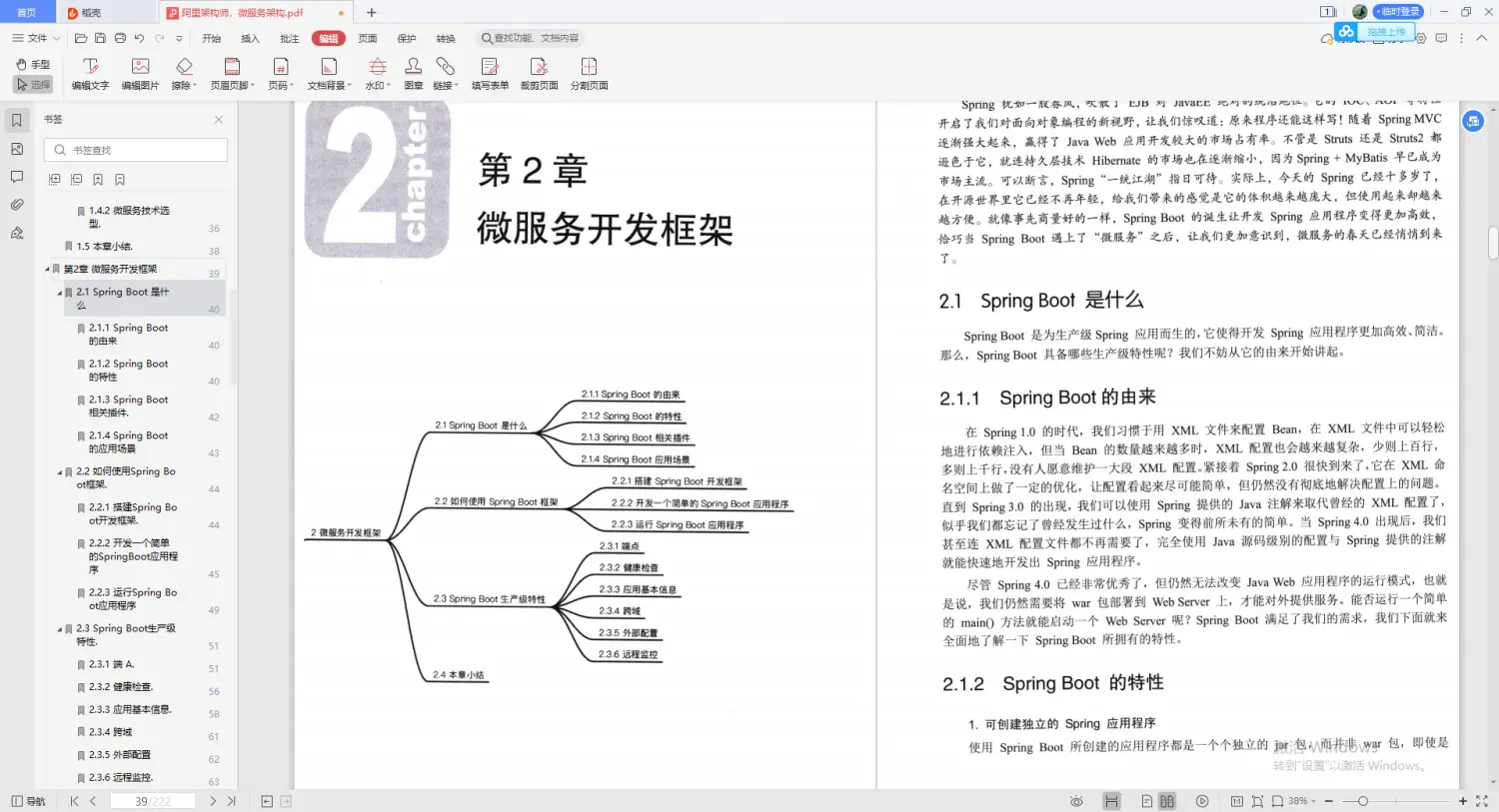Switch to the 首页 home tab

click(x=27, y=12)
